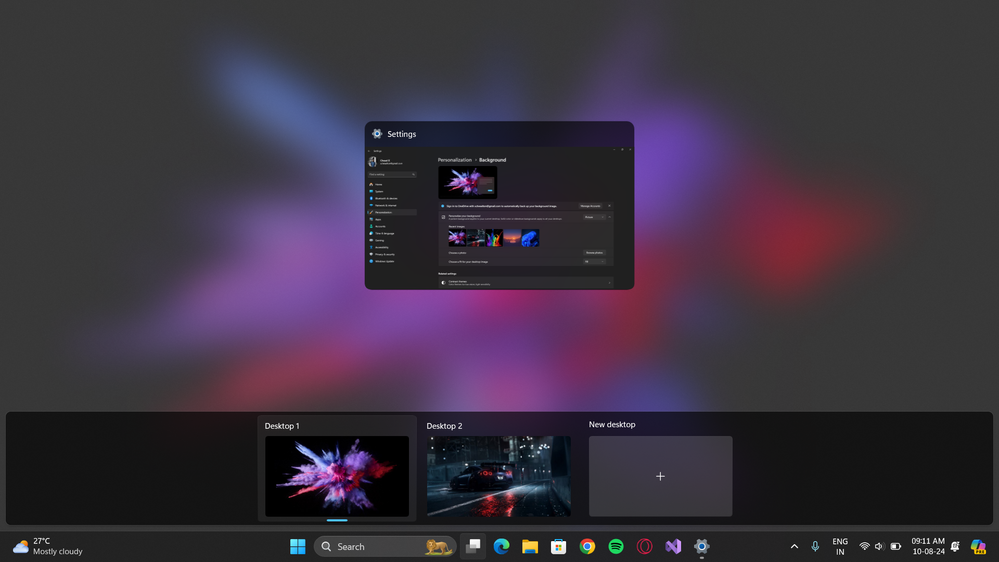The height and width of the screenshot is (562, 999).
Task: Open the weather widget showing 27°C
Action: pos(48,546)
